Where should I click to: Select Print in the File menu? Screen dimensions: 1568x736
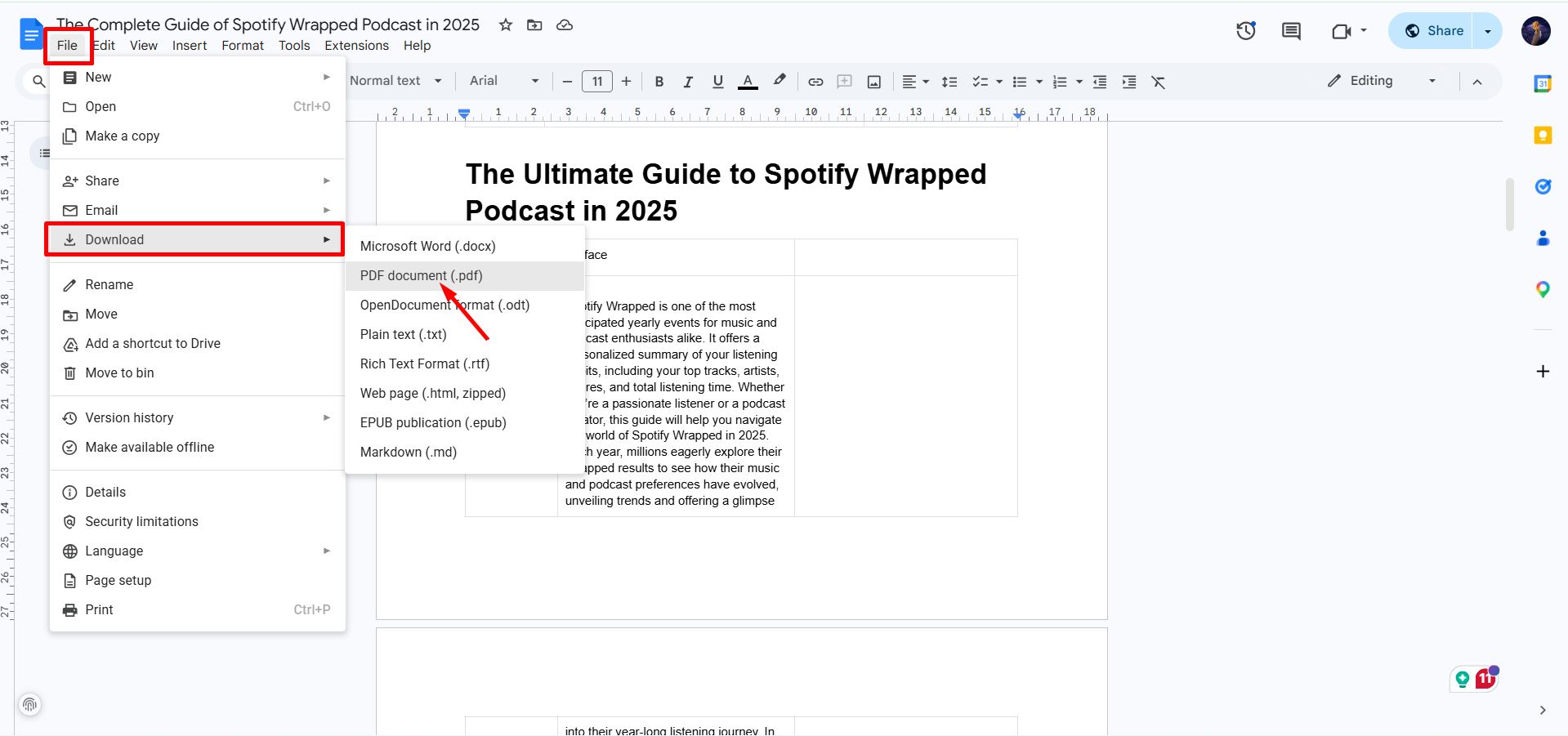point(198,610)
